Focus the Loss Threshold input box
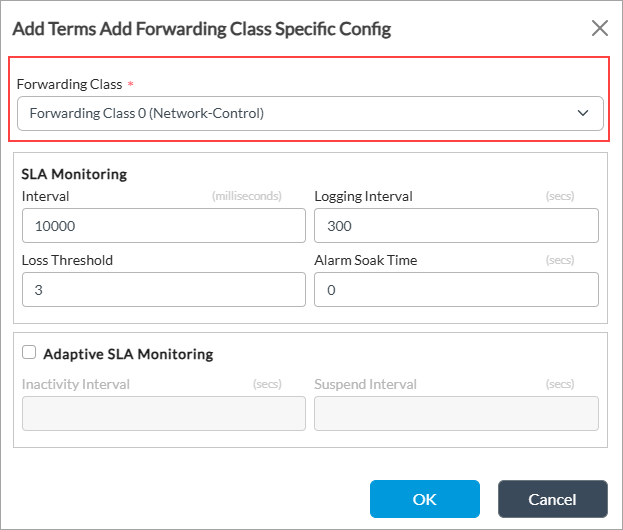623x530 pixels. [x=163, y=290]
